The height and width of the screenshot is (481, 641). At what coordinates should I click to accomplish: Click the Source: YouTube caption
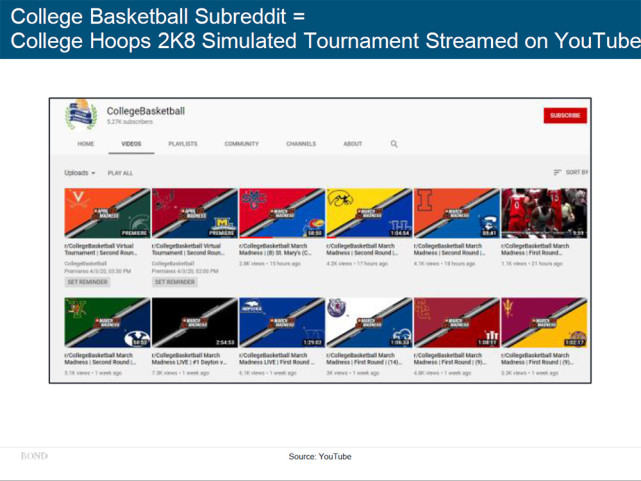[x=320, y=456]
